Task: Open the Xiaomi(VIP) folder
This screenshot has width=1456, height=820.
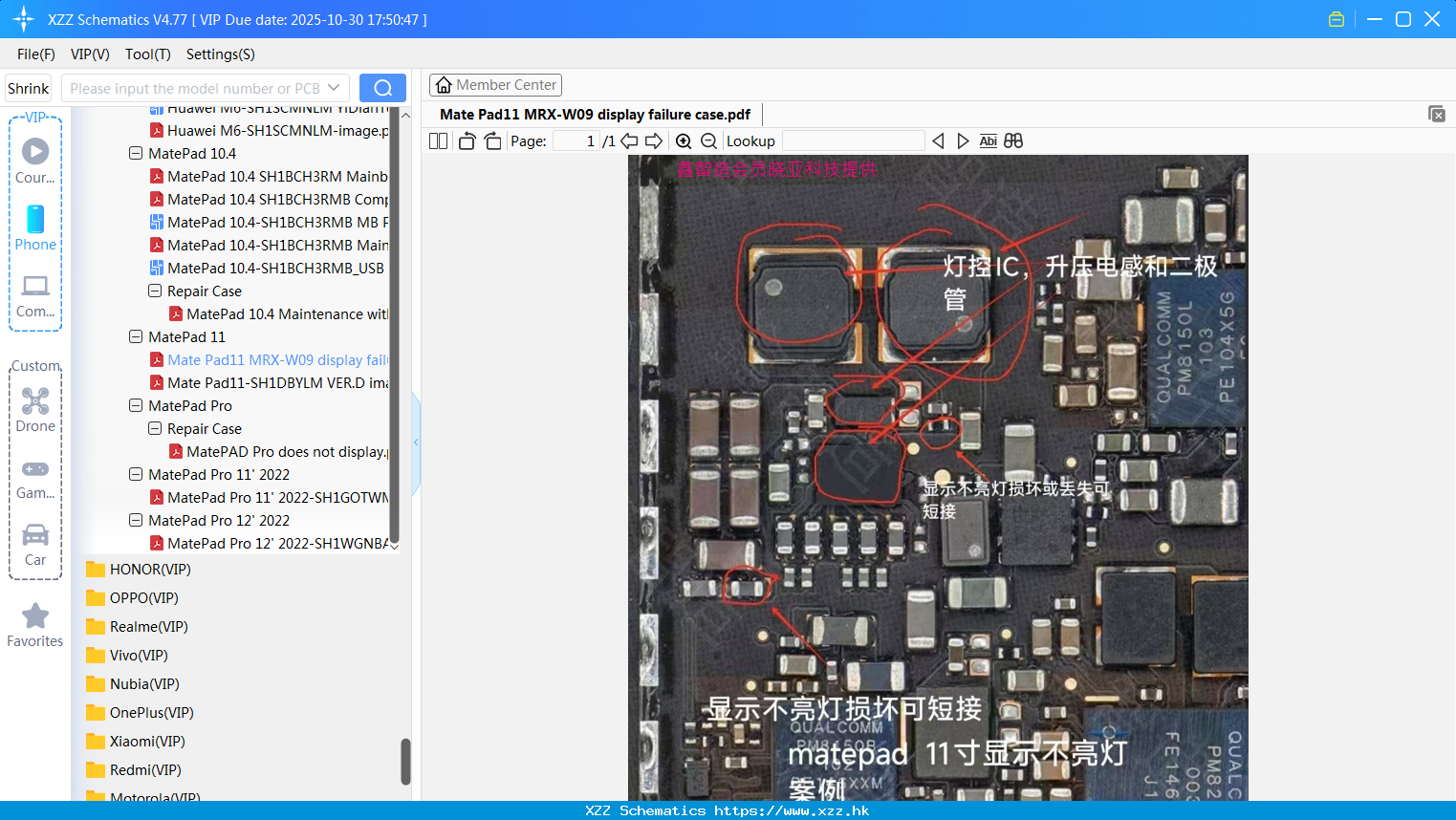Action: [x=136, y=741]
